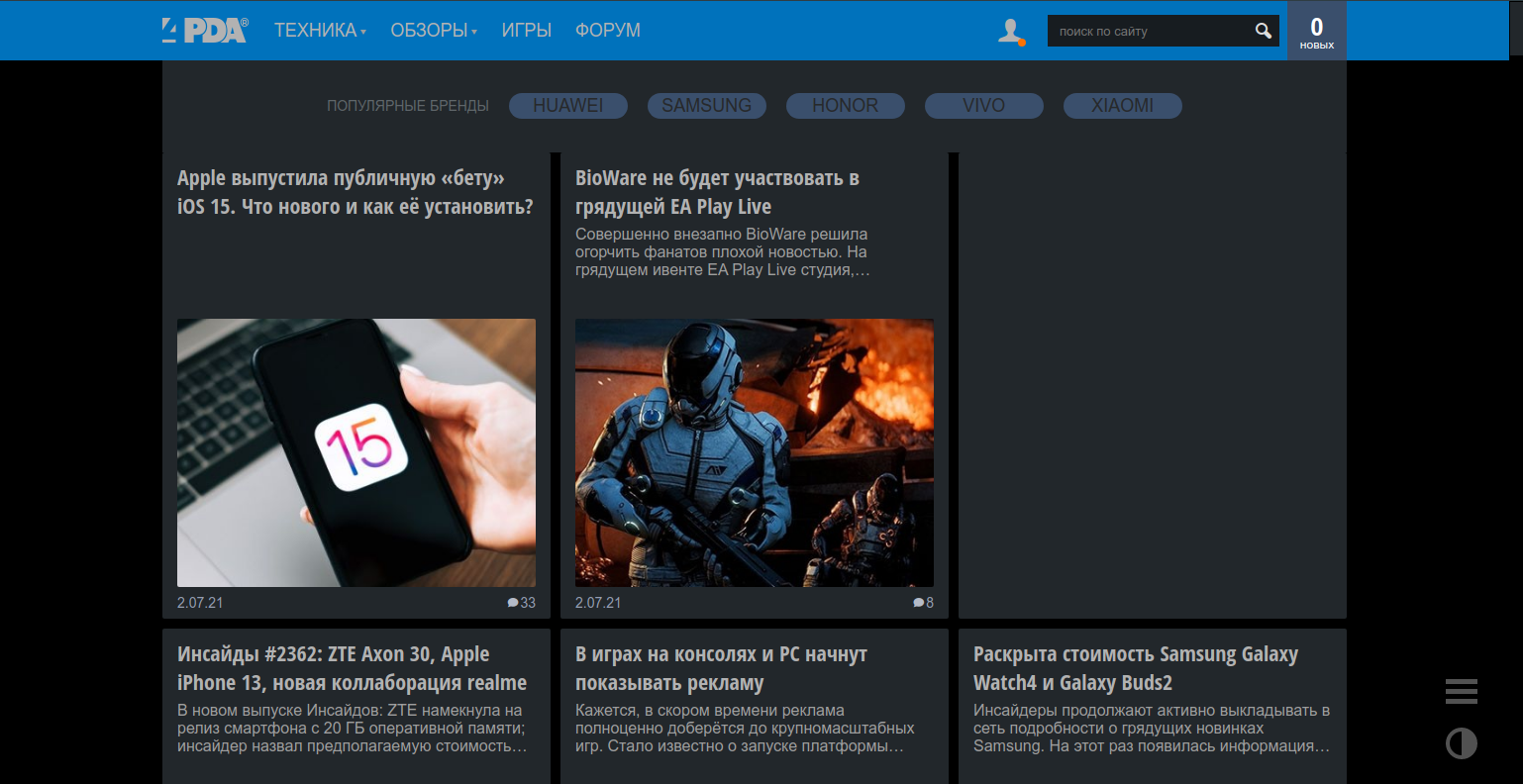Select the SAMSUNG brand button

coord(707,106)
